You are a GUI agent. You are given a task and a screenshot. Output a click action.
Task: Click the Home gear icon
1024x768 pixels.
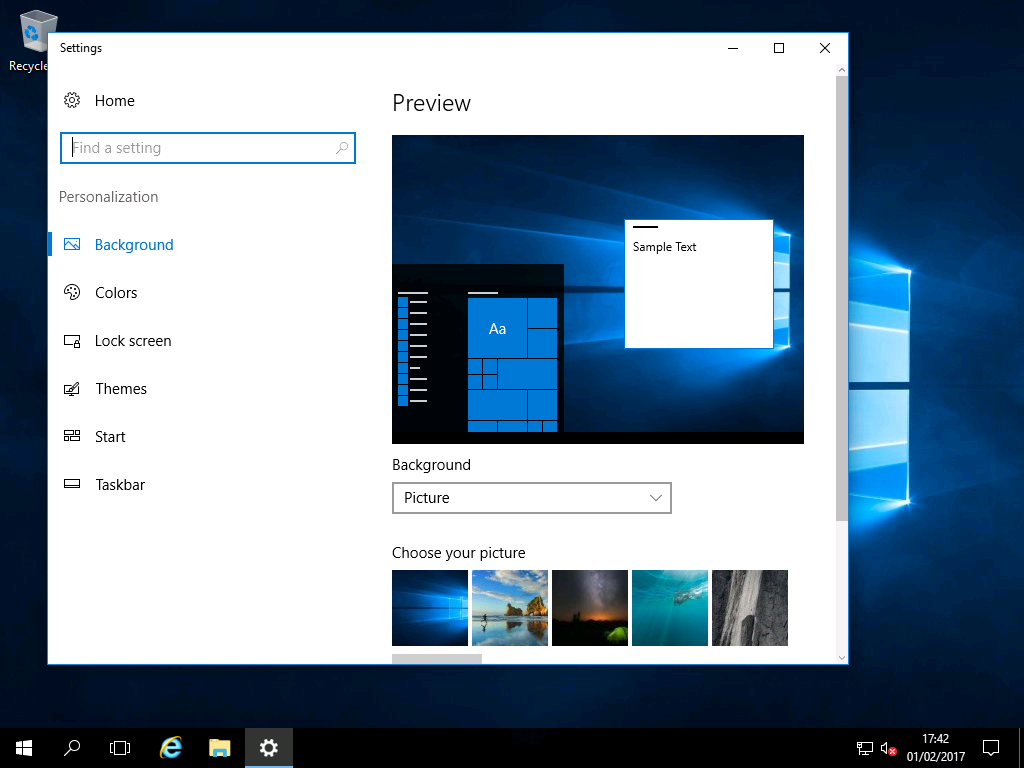click(72, 100)
